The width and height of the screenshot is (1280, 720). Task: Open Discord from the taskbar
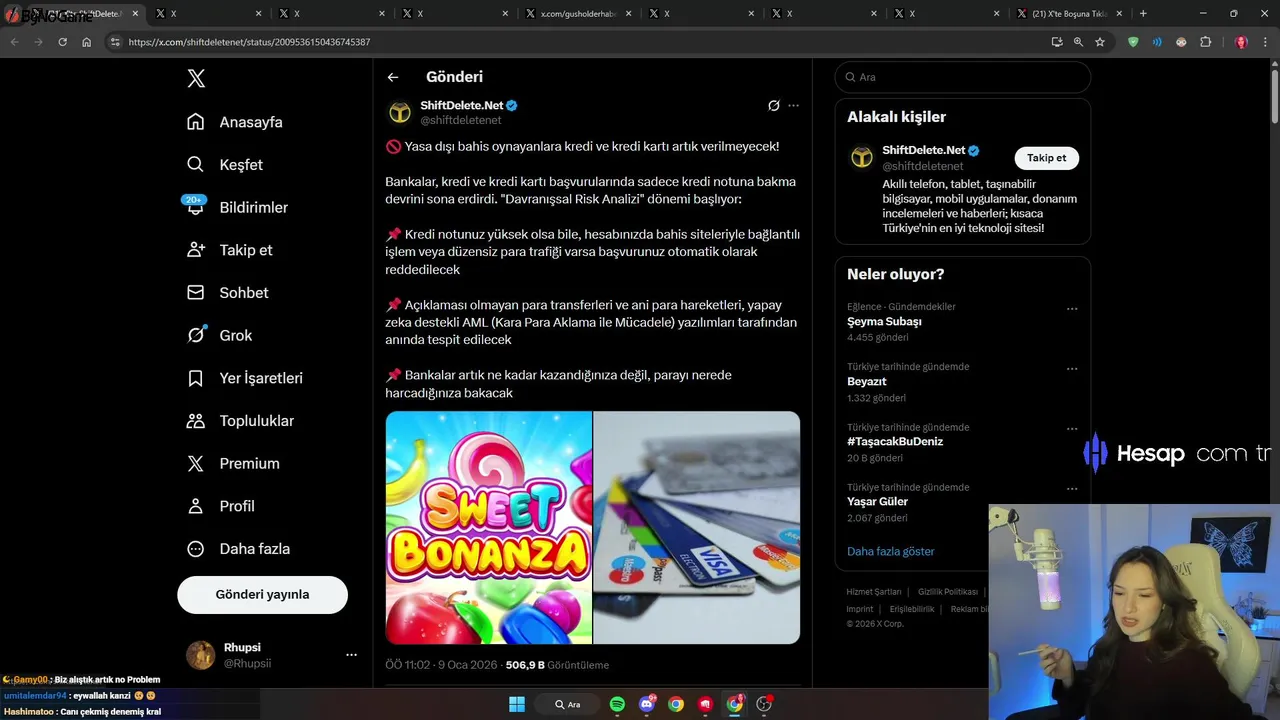(647, 704)
